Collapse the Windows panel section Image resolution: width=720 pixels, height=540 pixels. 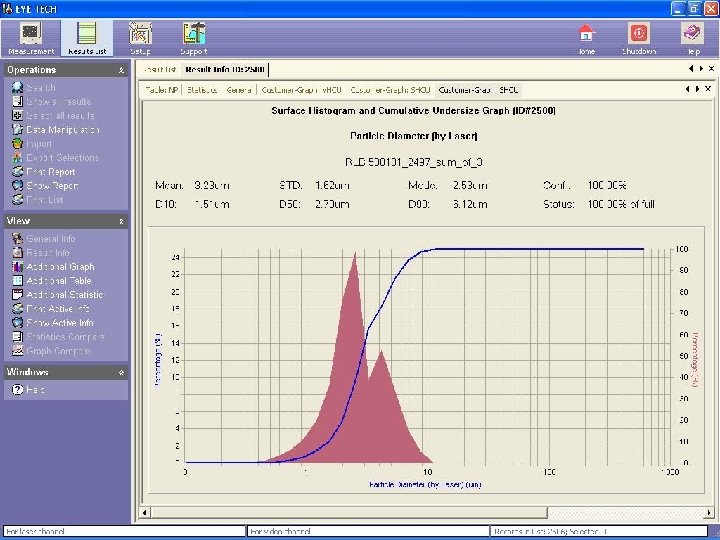click(x=122, y=372)
